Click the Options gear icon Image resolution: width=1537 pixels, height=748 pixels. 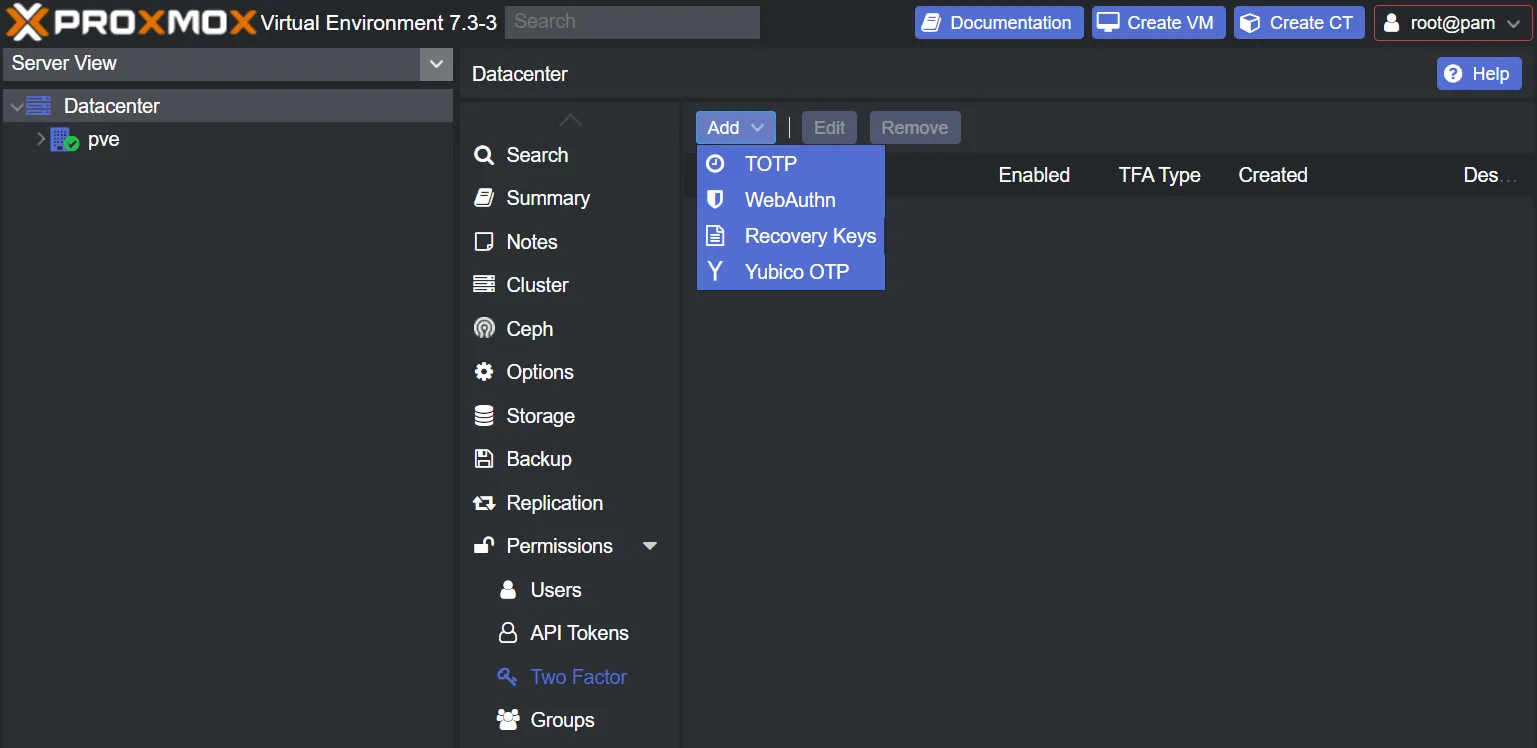(x=484, y=372)
